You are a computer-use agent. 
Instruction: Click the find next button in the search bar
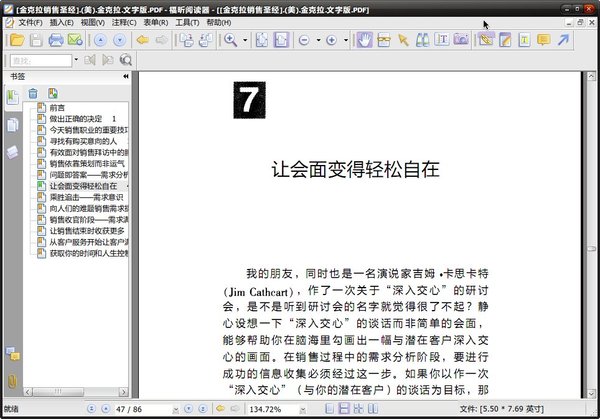coord(108,60)
